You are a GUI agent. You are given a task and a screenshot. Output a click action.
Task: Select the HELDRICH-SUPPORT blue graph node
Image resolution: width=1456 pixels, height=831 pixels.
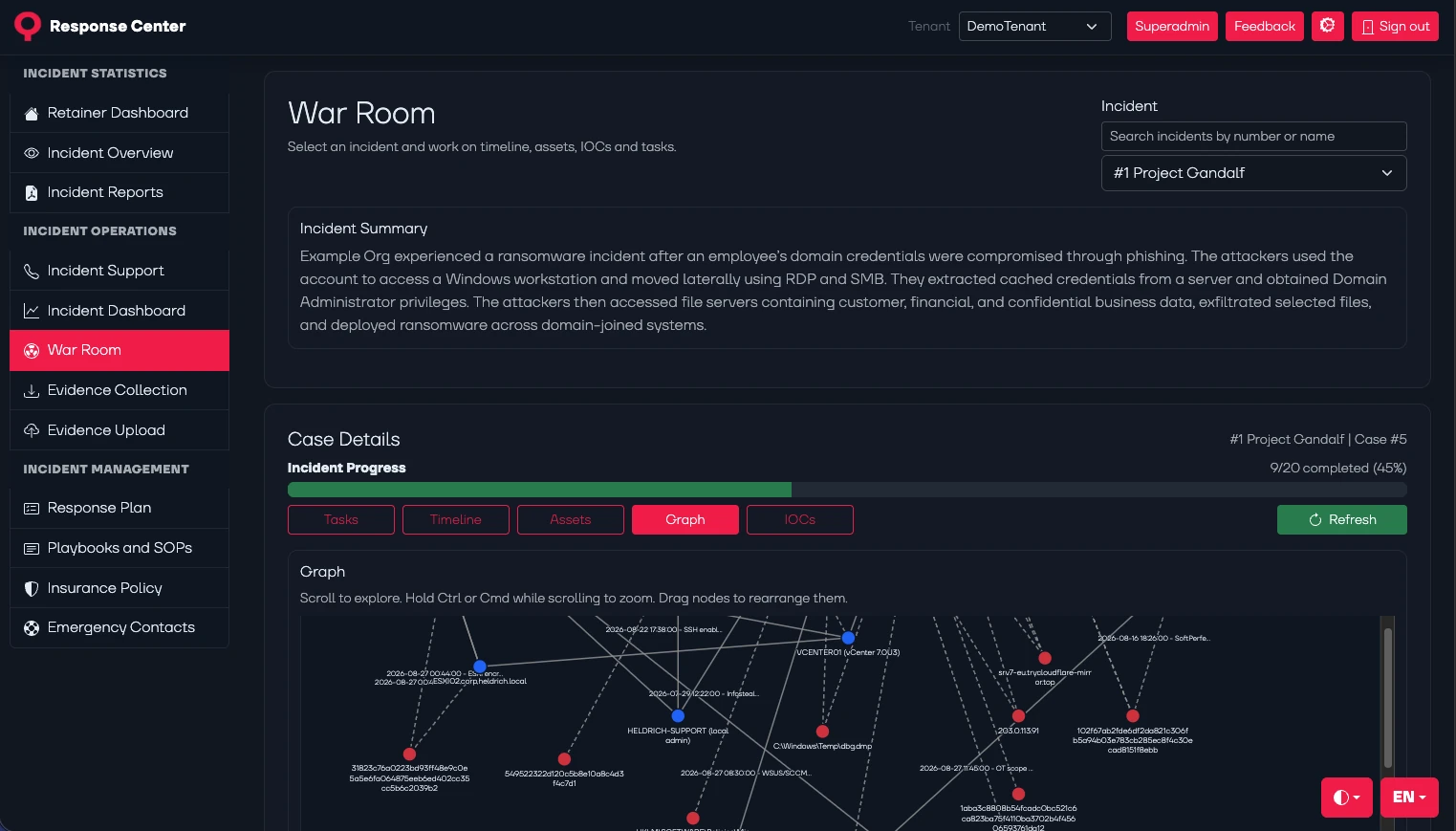678,715
